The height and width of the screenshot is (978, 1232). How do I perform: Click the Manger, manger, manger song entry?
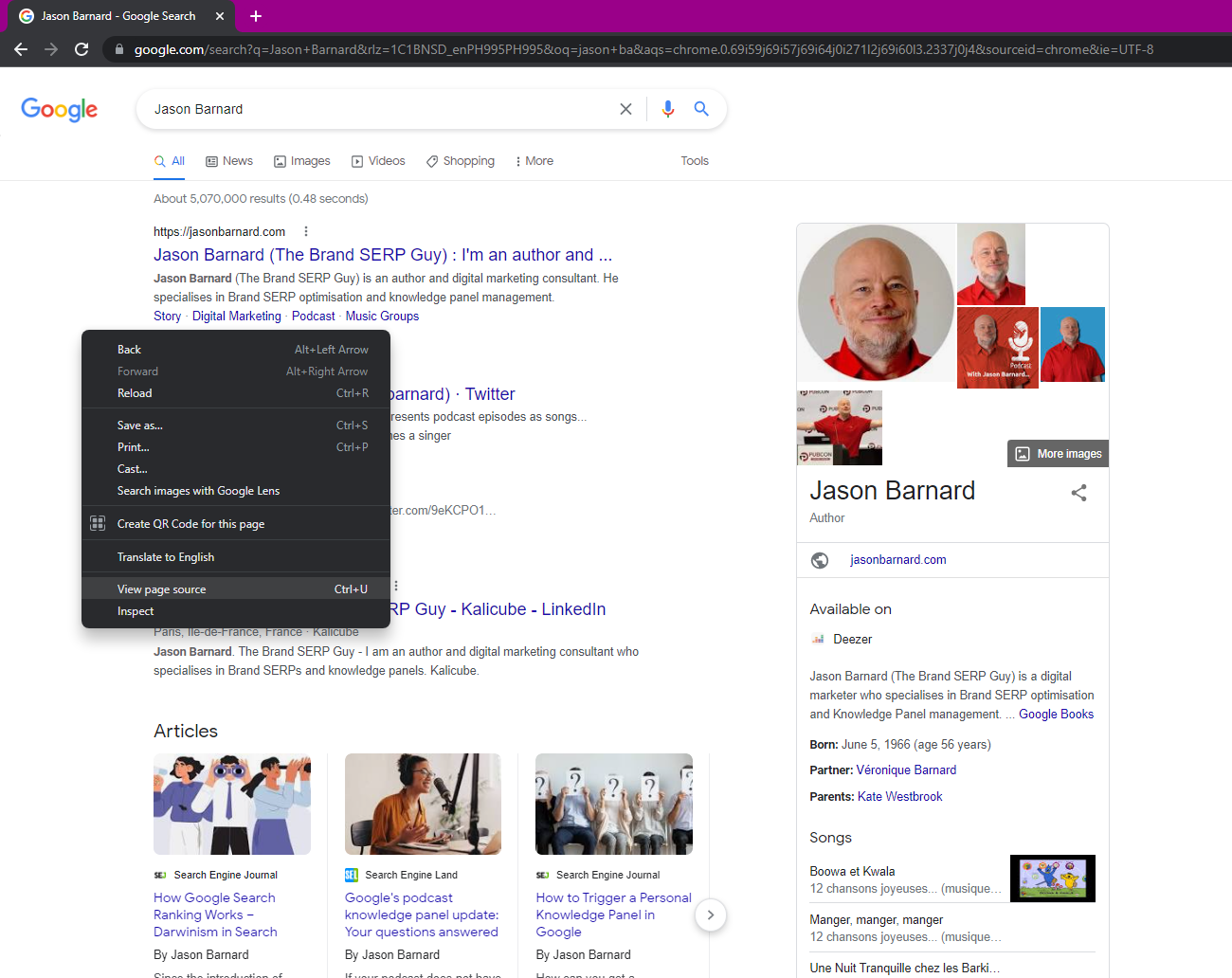tap(905, 928)
